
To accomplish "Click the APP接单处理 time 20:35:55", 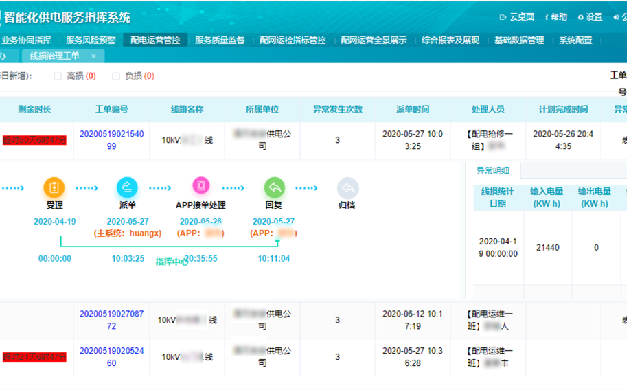I will coord(202,259).
